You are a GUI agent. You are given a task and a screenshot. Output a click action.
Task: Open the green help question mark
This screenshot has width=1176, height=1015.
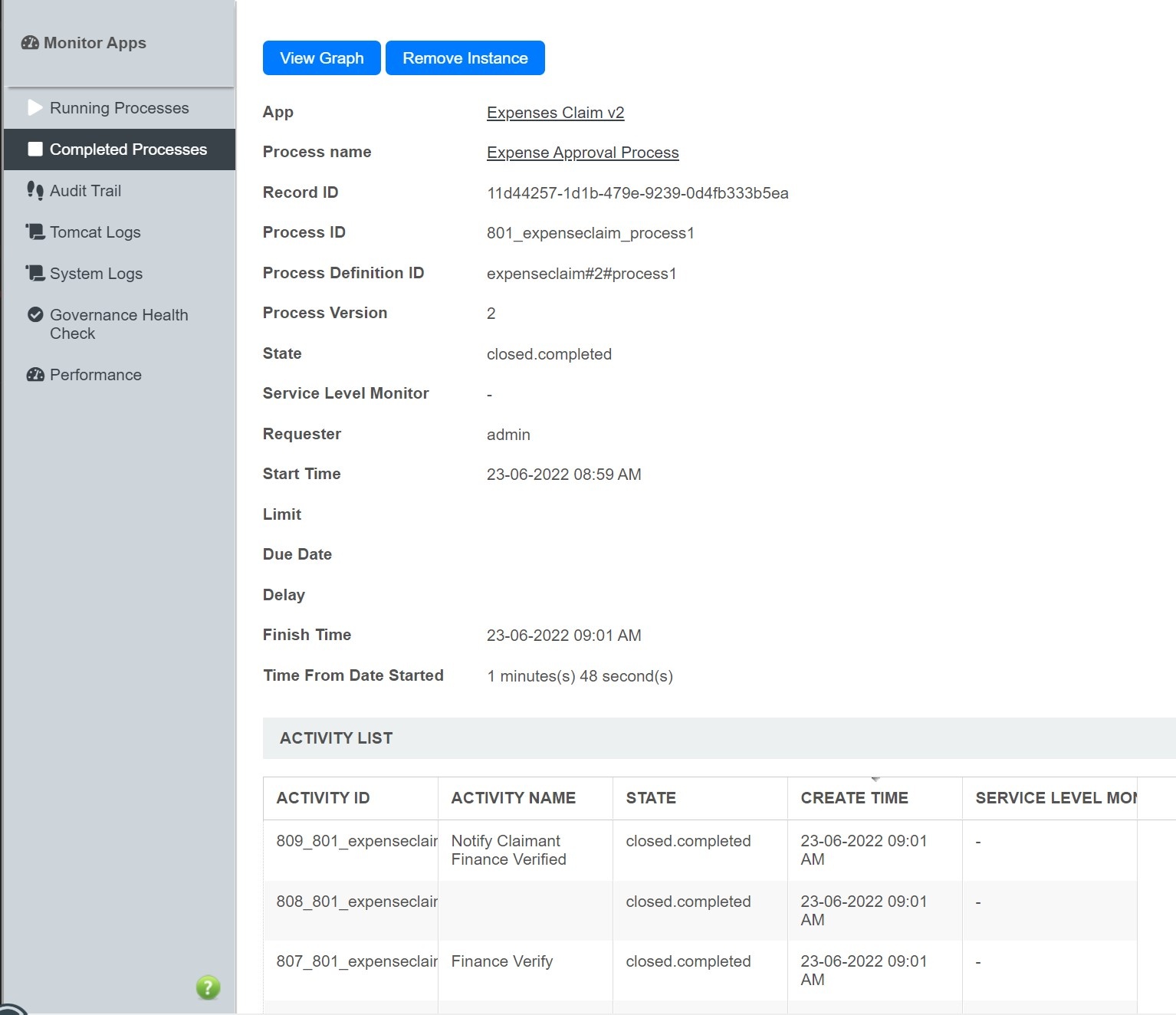[x=208, y=987]
